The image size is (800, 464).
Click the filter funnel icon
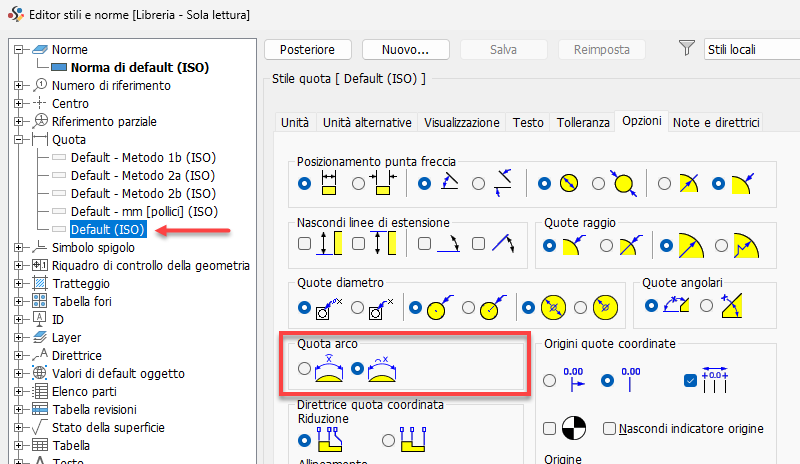685,49
